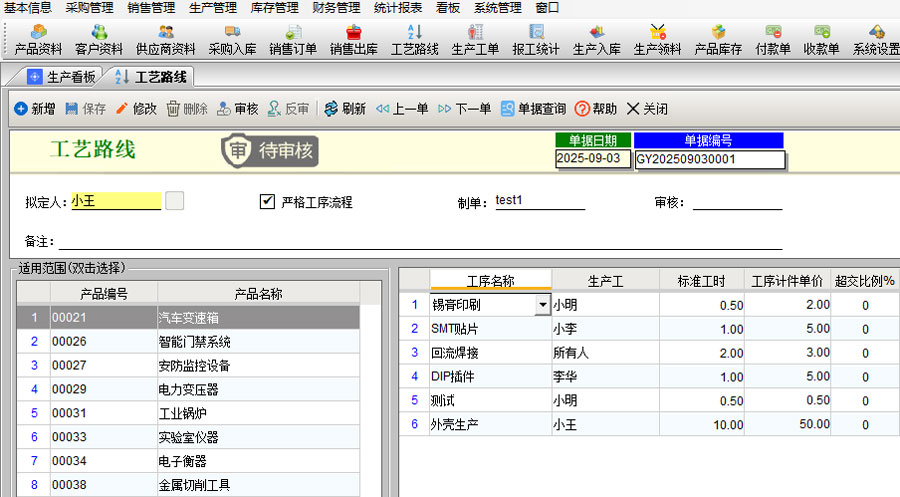Click the 备注 remarks input line
900x497 pixels.
point(420,241)
